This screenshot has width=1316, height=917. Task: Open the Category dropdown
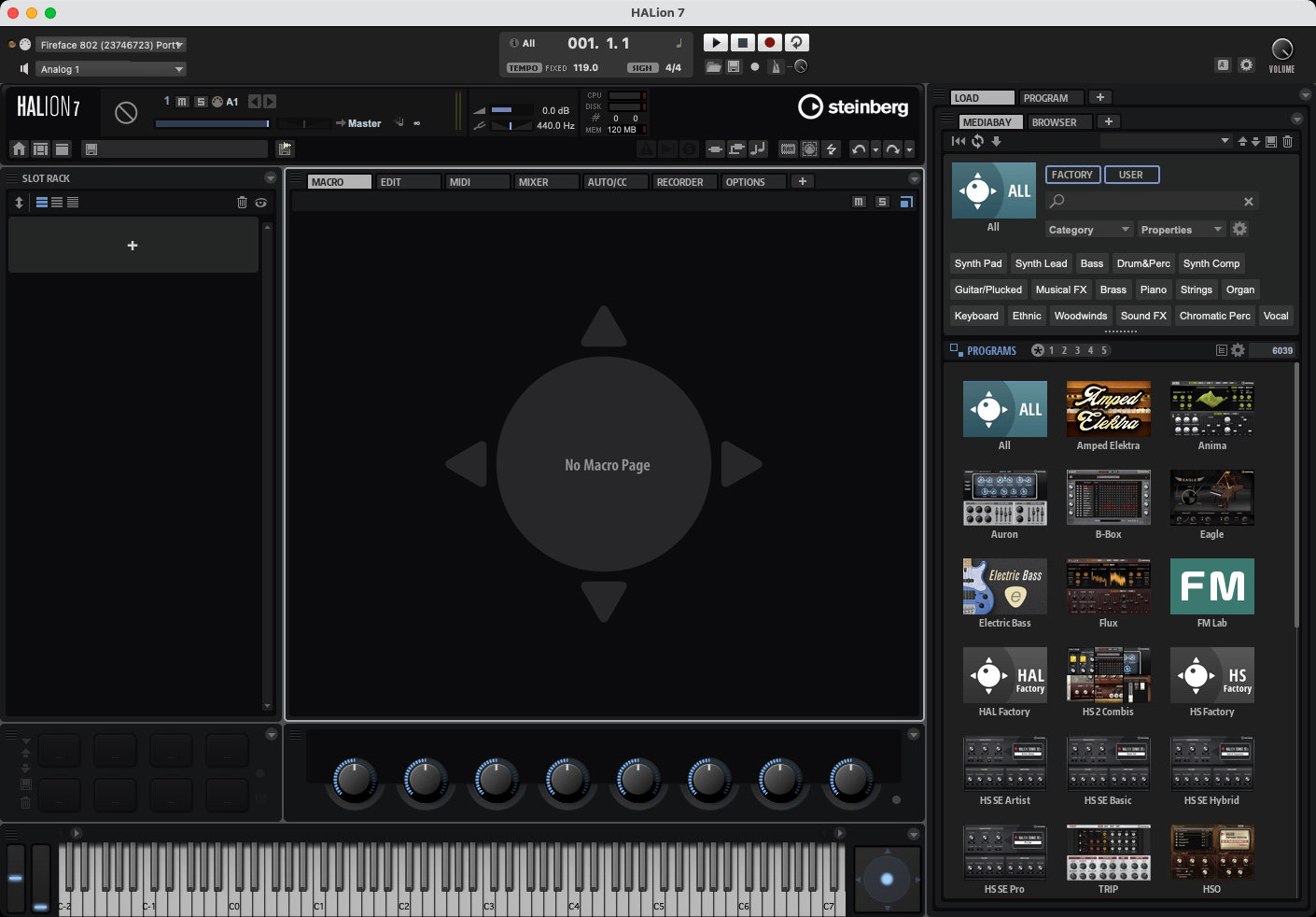pyautogui.click(x=1088, y=230)
